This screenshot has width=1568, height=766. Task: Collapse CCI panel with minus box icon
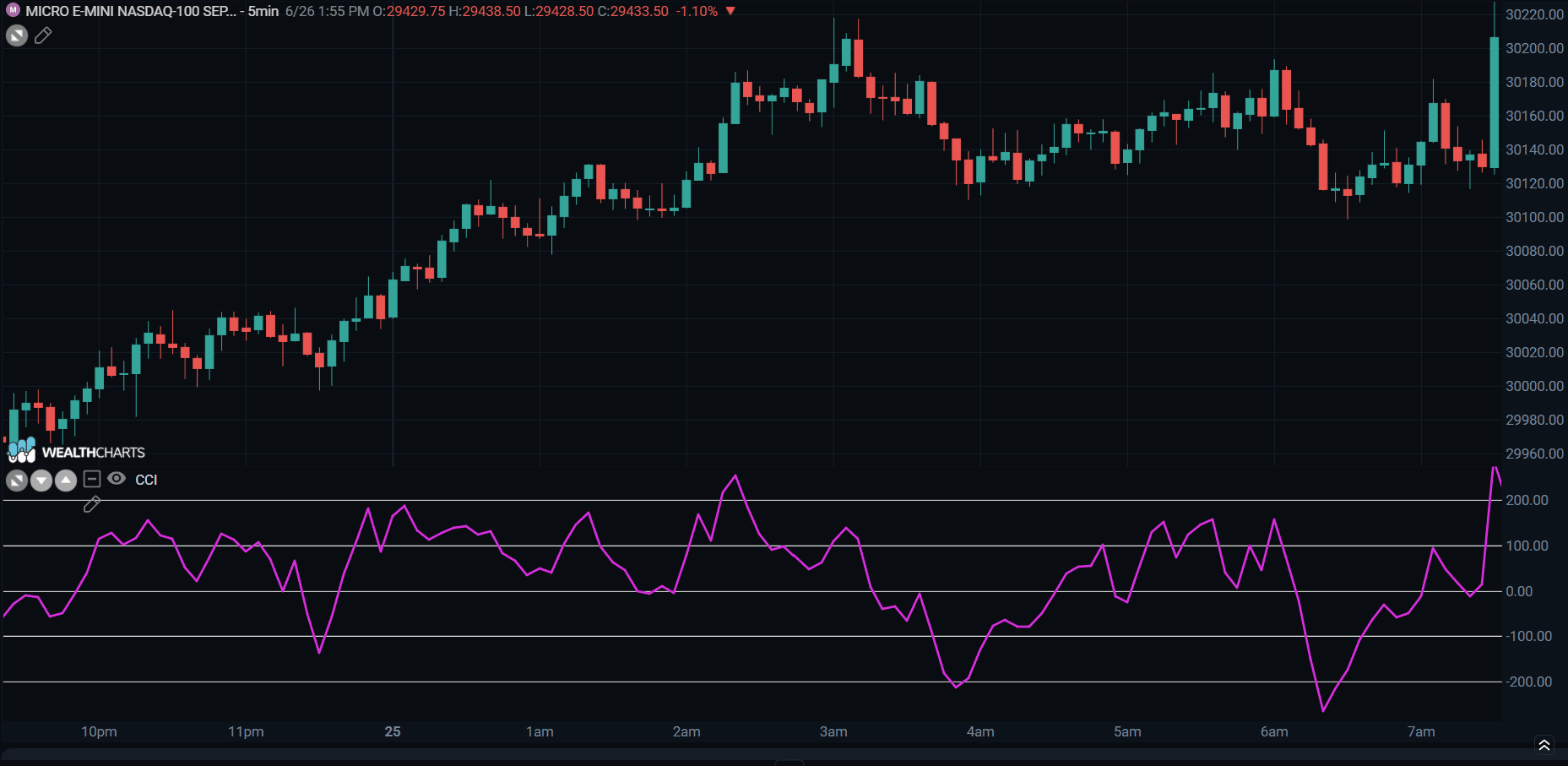[92, 479]
